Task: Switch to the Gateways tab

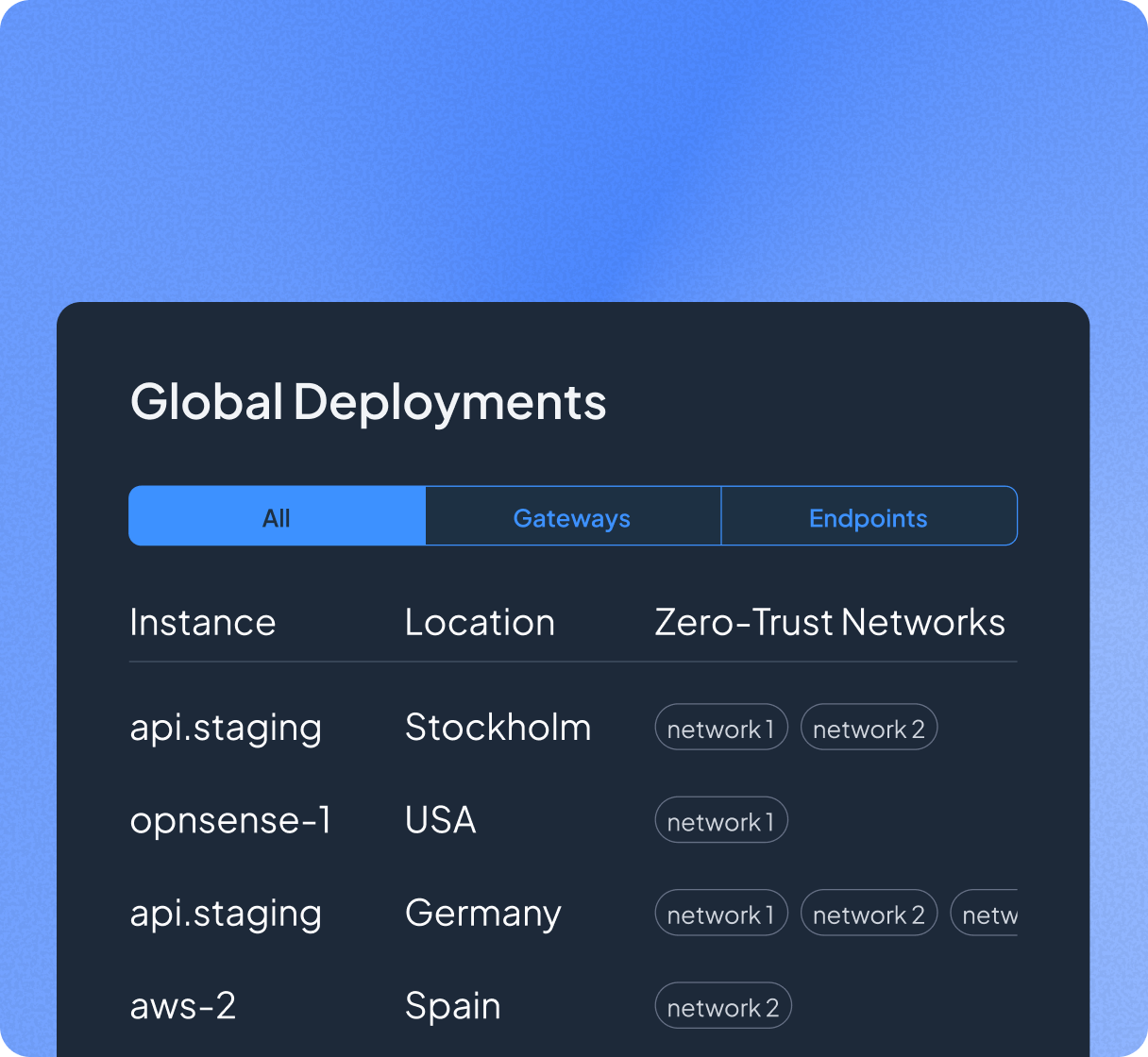Action: (x=572, y=516)
